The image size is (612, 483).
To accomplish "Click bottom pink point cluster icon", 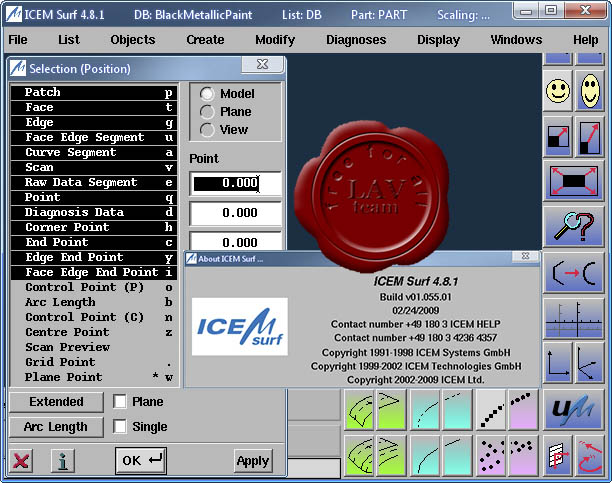I will [x=523, y=456].
